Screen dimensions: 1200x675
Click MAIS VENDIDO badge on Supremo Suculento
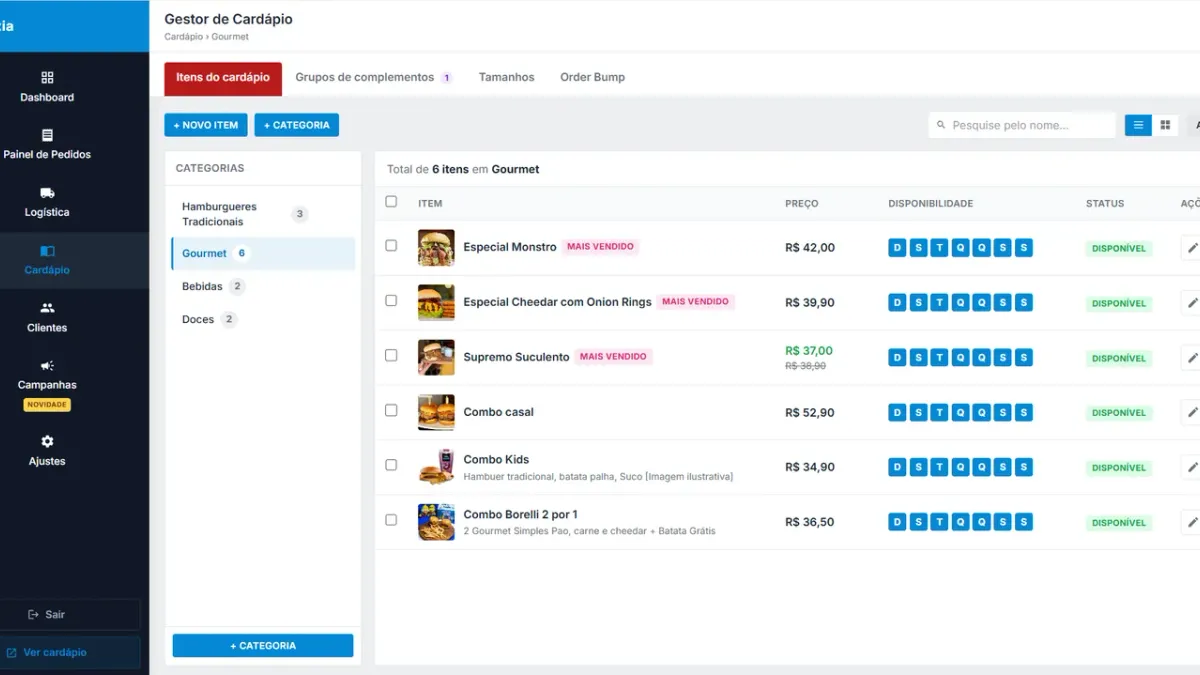[x=613, y=357]
